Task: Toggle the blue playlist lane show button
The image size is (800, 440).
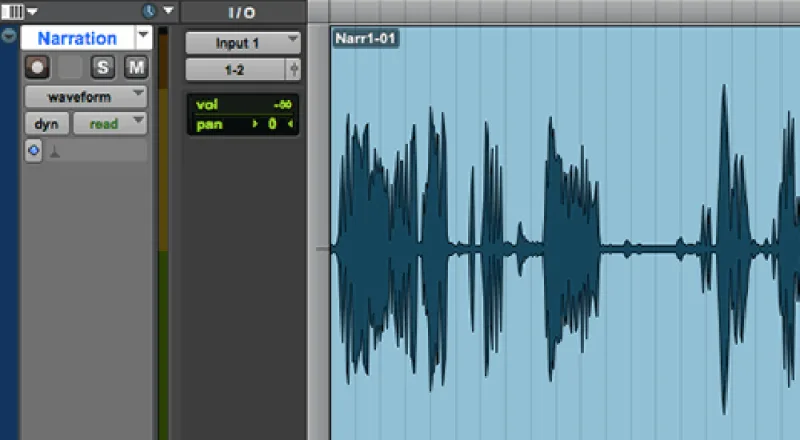Action: click(x=34, y=151)
